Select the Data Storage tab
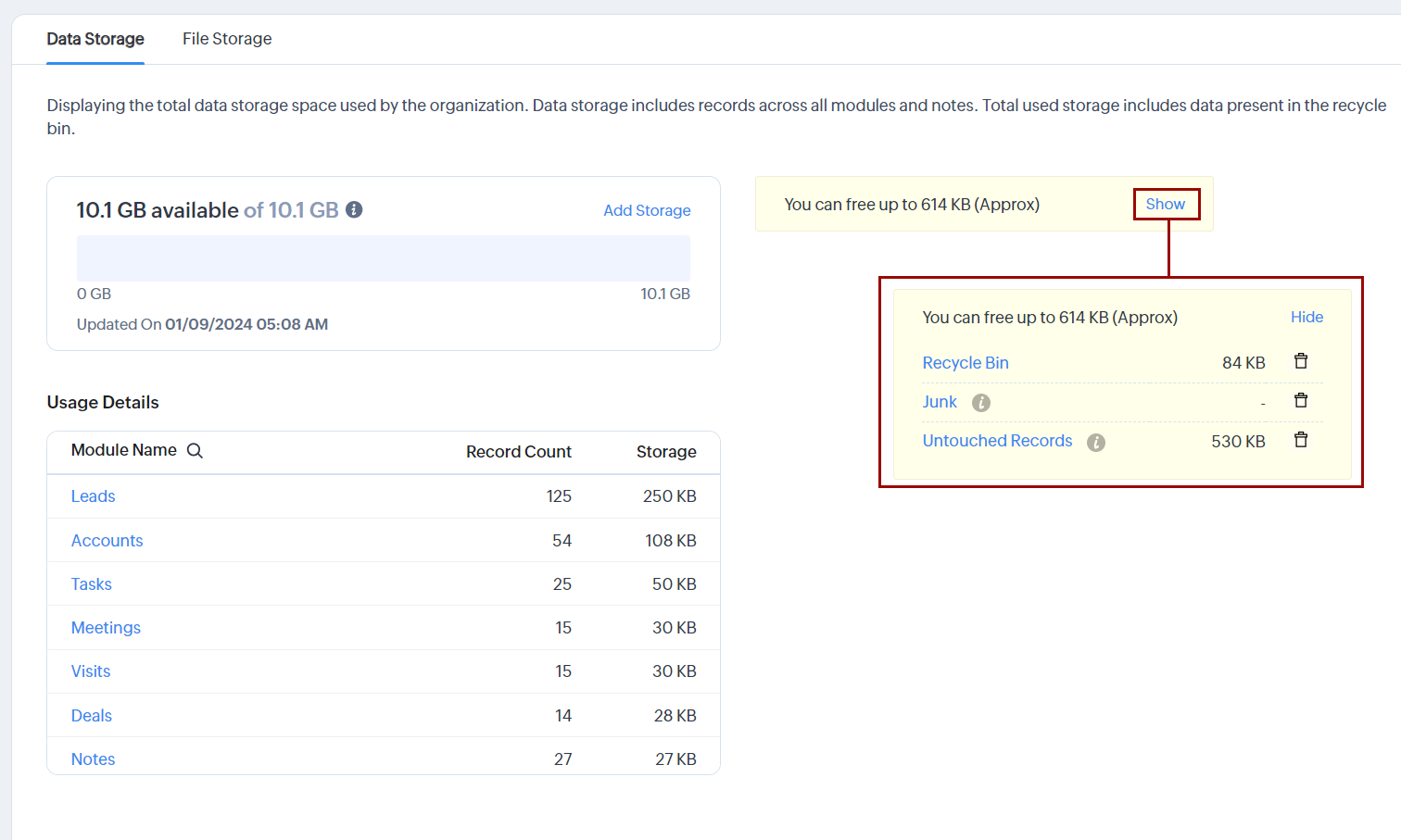Screen dimensions: 1401x840 [x=95, y=39]
